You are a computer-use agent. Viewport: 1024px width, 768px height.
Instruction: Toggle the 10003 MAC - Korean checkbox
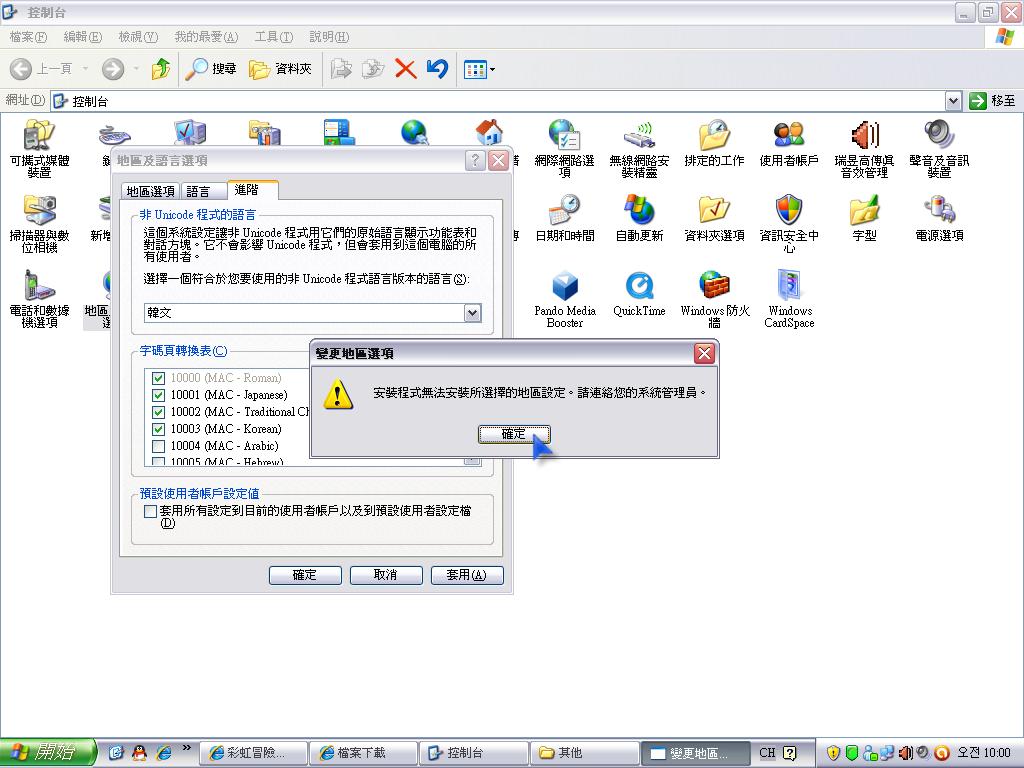coord(158,429)
